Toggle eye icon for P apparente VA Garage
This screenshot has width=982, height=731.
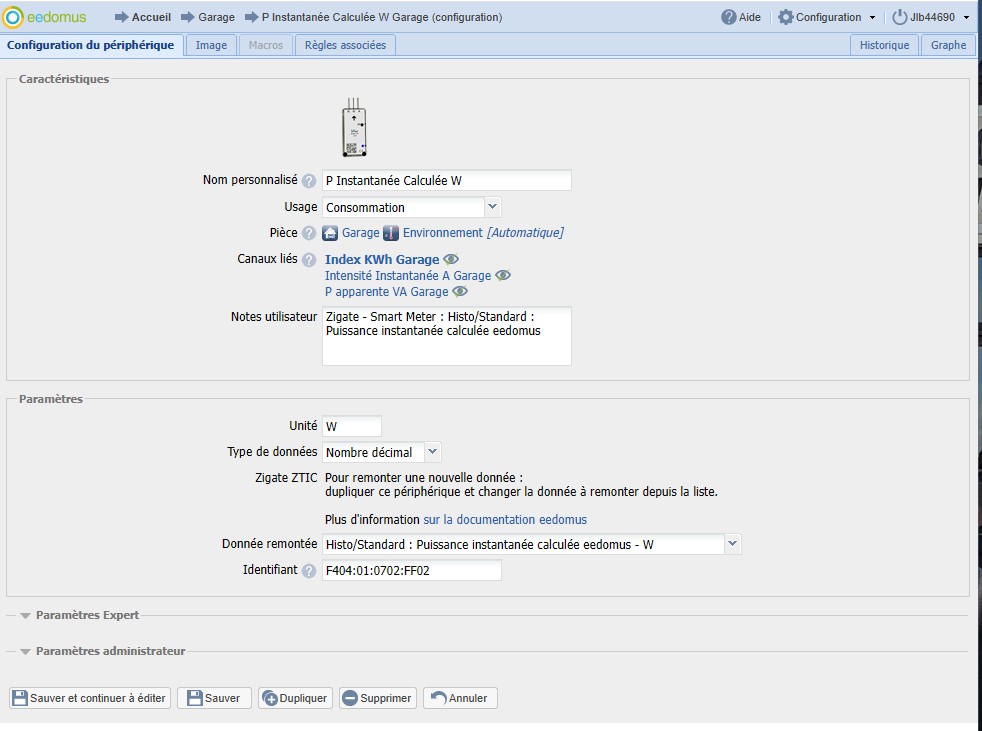click(460, 292)
